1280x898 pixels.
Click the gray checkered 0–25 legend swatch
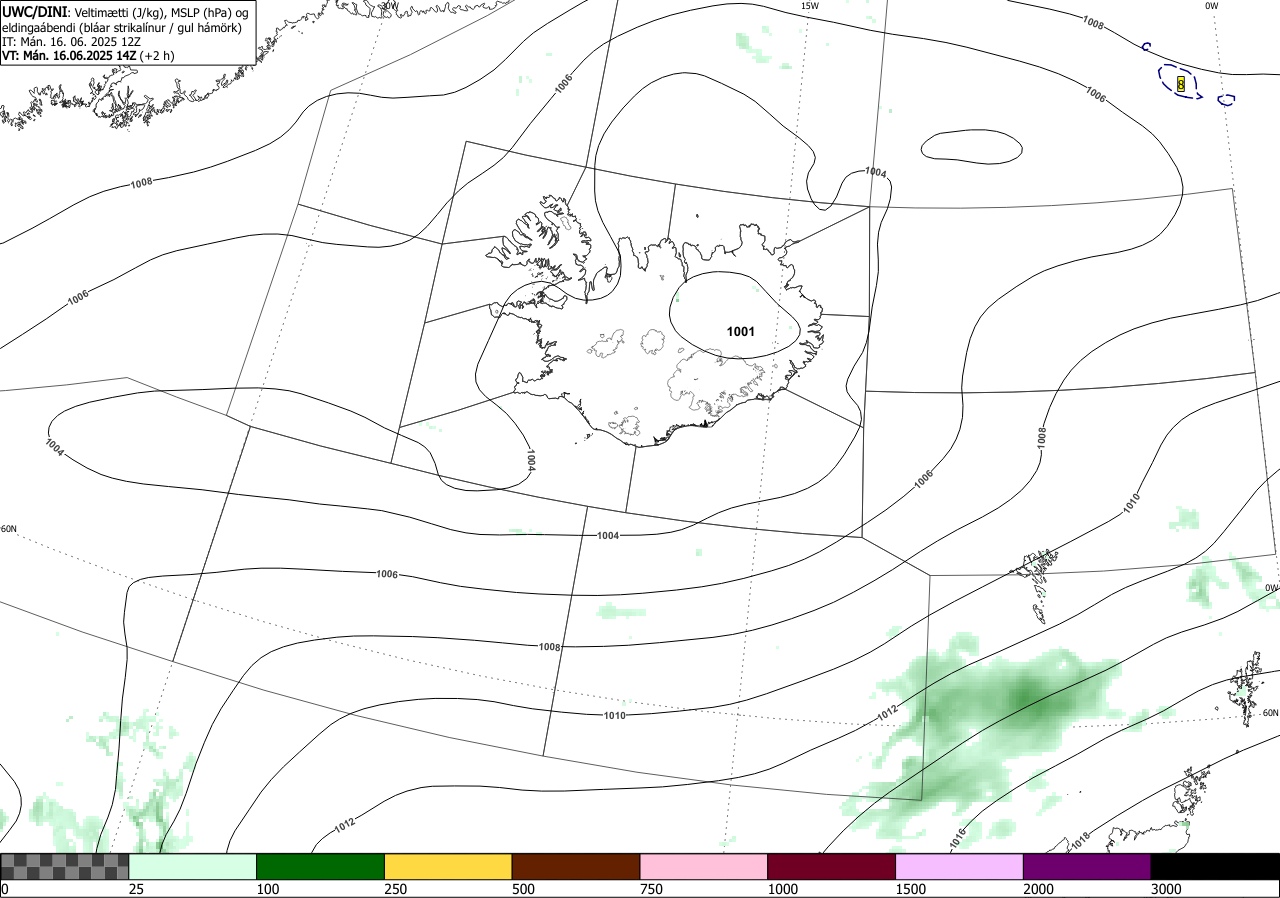[x=65, y=866]
